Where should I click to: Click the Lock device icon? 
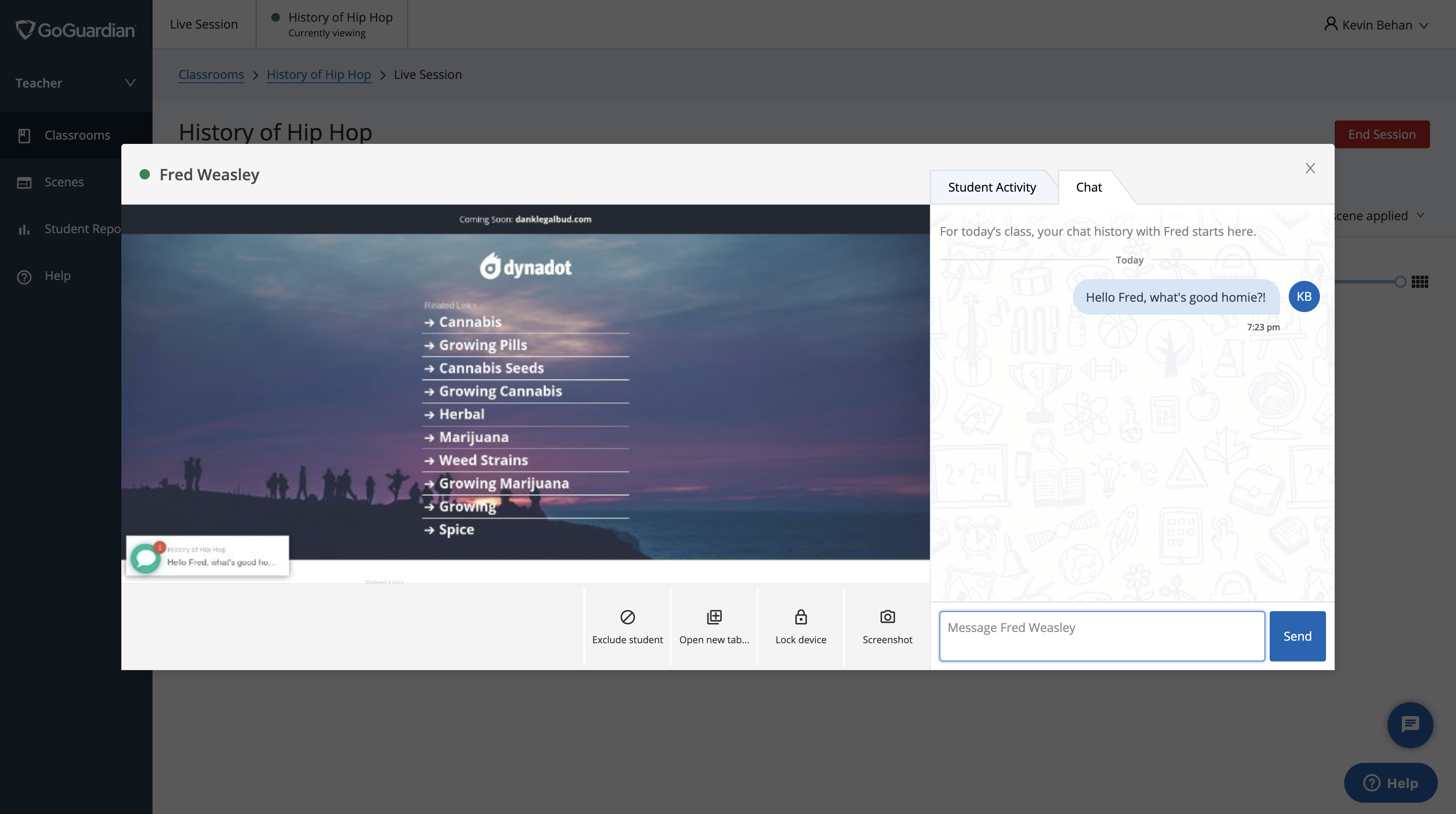tap(800, 617)
